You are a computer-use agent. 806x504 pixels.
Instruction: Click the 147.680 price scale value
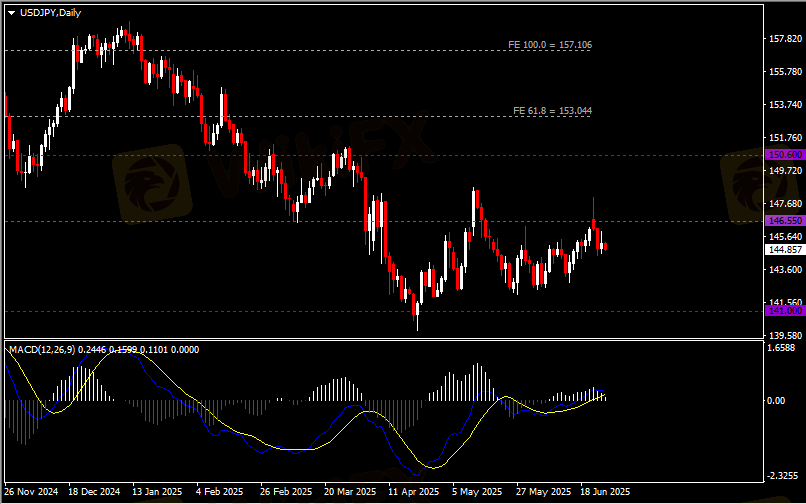point(785,204)
